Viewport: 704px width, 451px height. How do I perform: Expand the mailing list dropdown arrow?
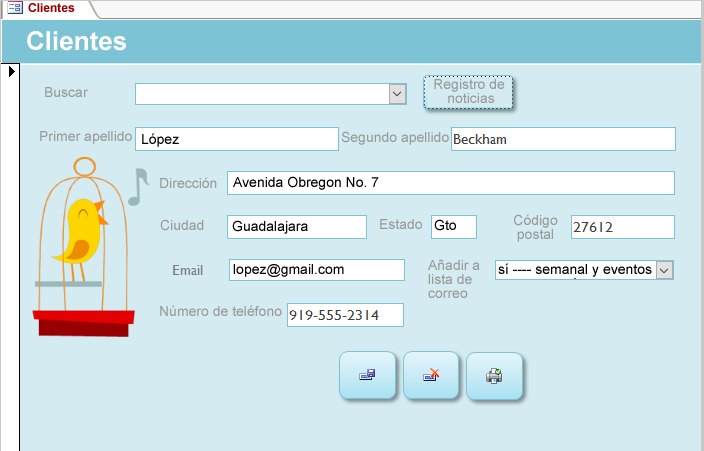(x=664, y=270)
